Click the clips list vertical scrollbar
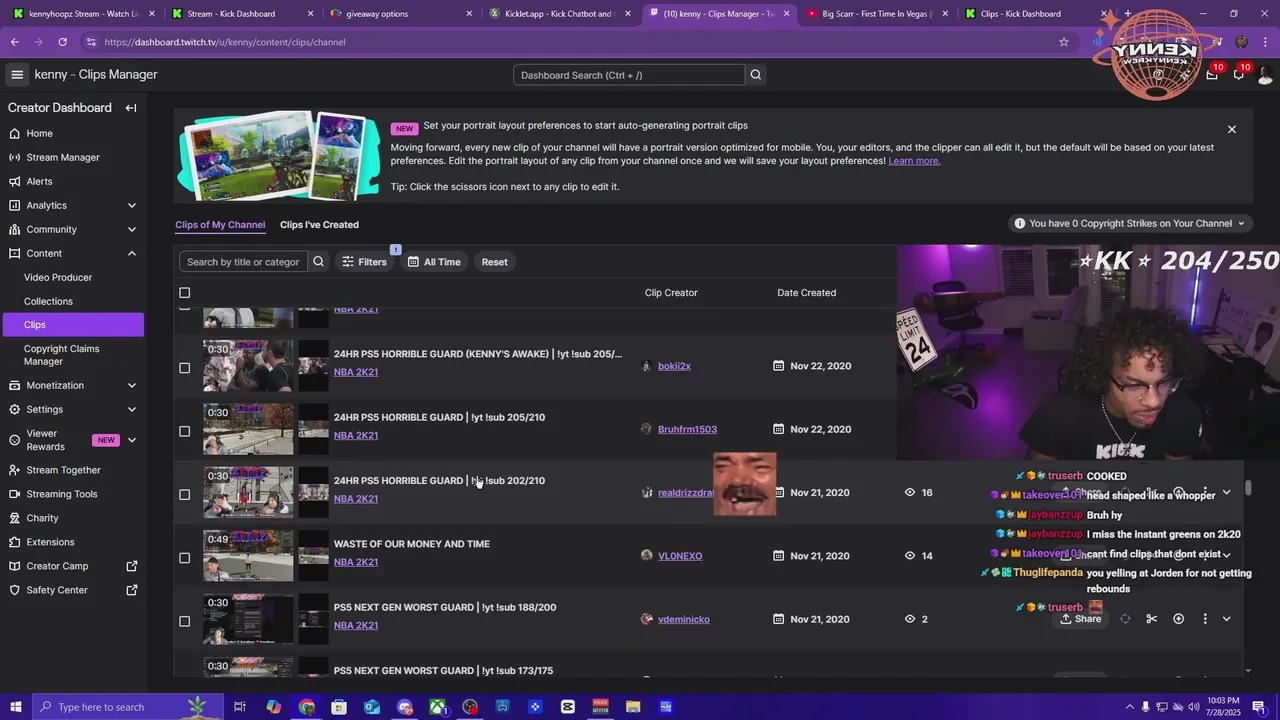This screenshot has width=1280, height=720. coord(1248,487)
